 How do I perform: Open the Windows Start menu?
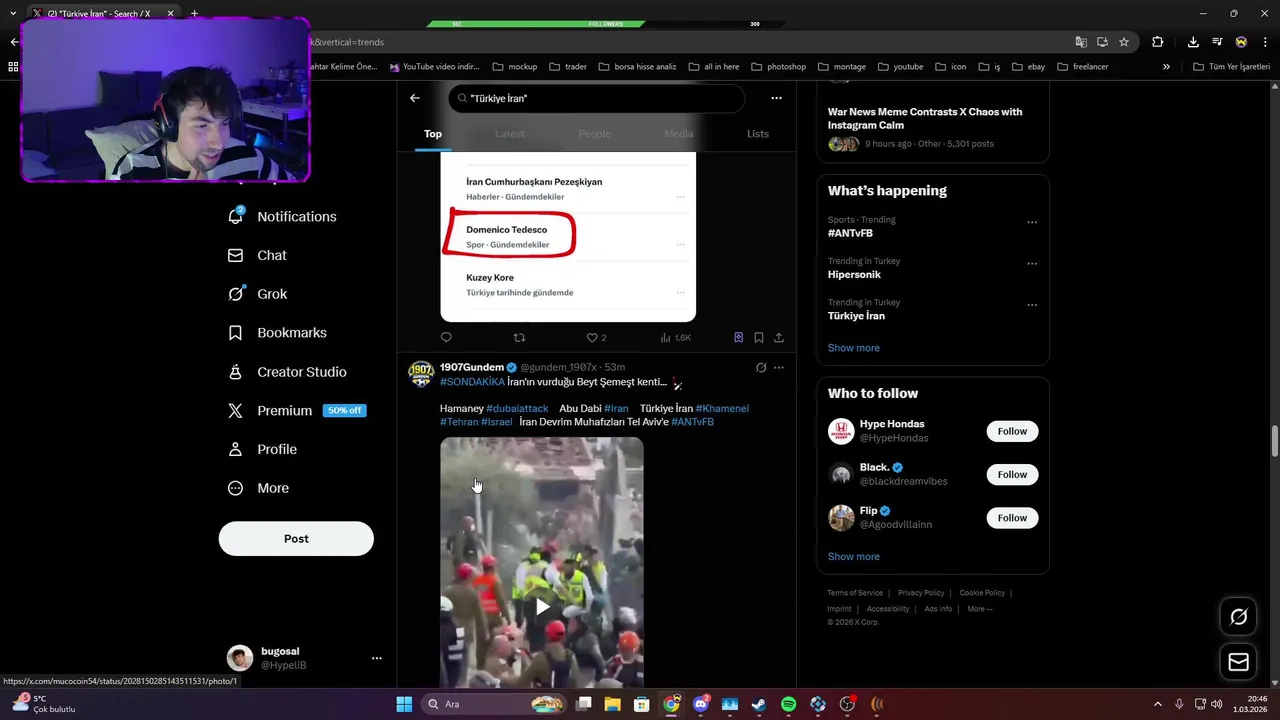404,704
